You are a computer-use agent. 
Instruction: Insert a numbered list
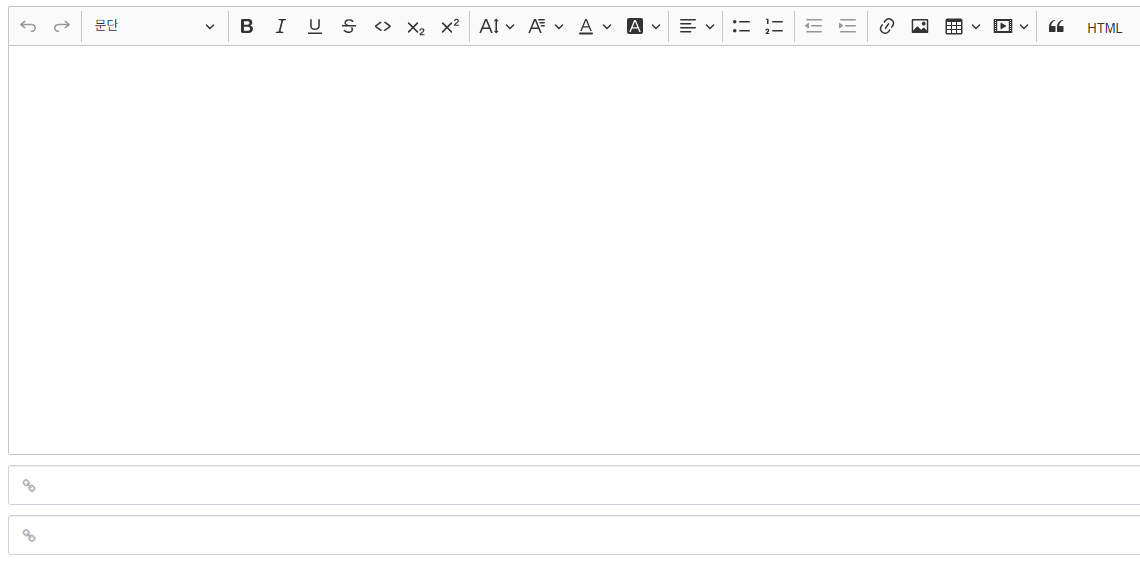pos(774,27)
